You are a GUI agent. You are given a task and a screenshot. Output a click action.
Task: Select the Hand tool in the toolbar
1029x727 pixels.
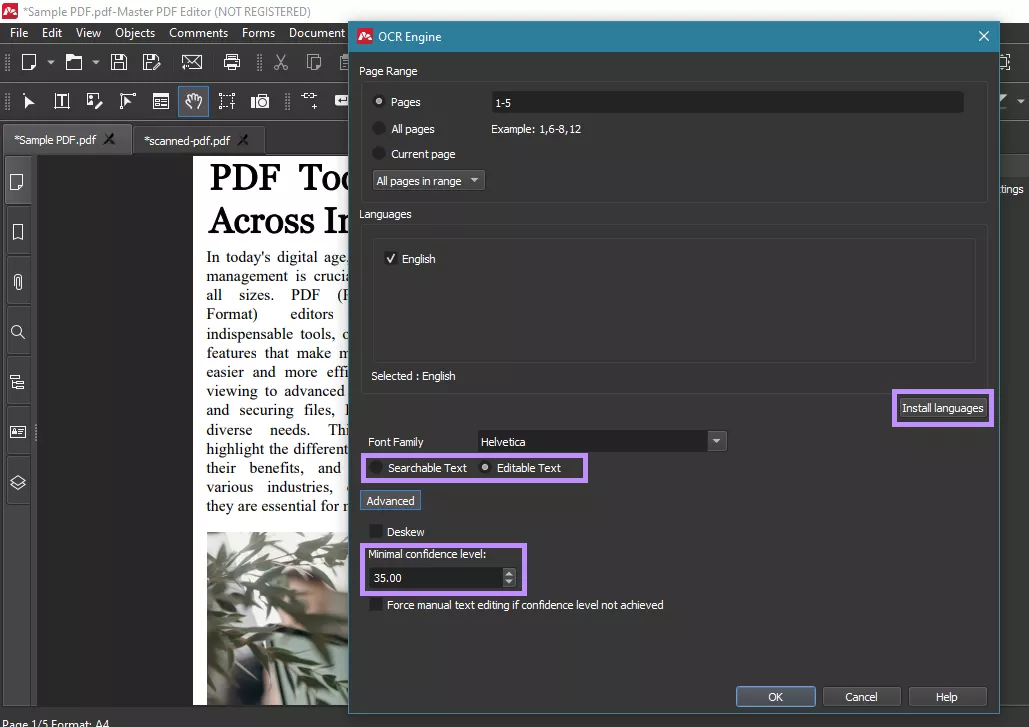(193, 101)
